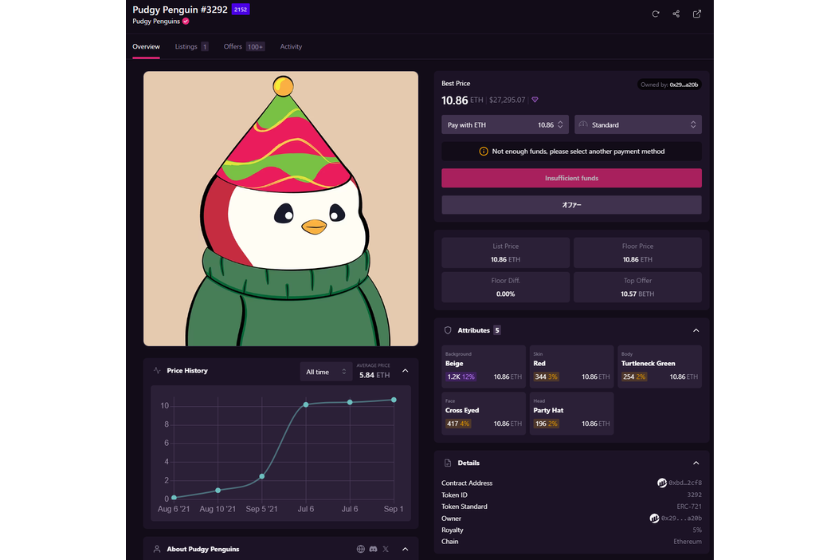Collapse the Attributes section
This screenshot has height=560, width=840.
click(696, 331)
